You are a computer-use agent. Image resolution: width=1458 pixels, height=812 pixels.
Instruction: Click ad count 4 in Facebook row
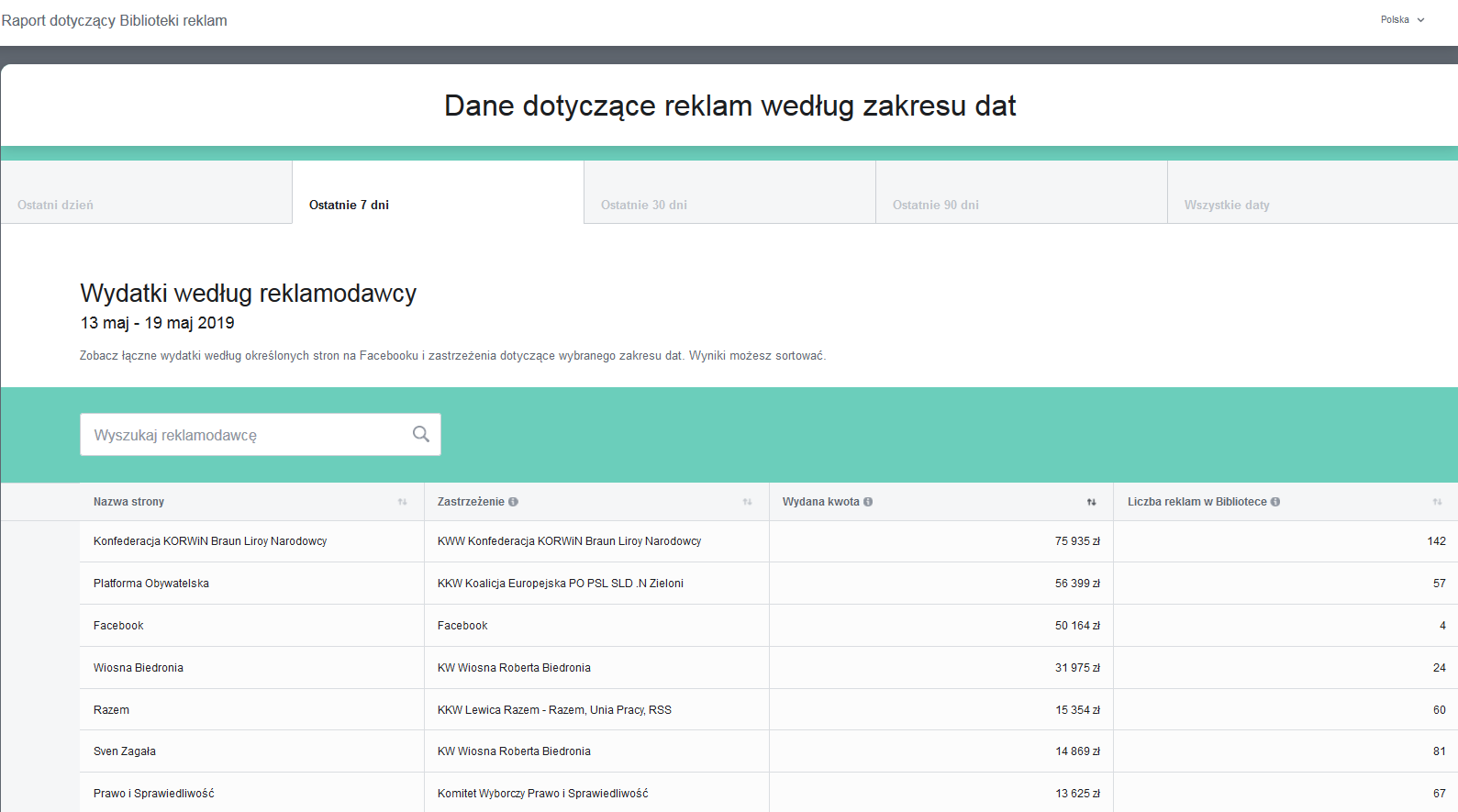coord(1442,626)
